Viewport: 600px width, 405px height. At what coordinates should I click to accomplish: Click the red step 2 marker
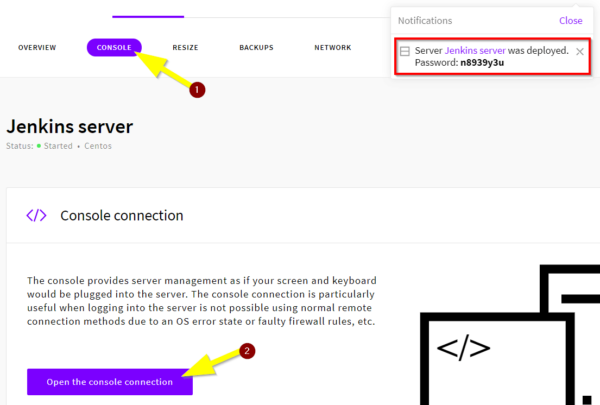[x=247, y=350]
